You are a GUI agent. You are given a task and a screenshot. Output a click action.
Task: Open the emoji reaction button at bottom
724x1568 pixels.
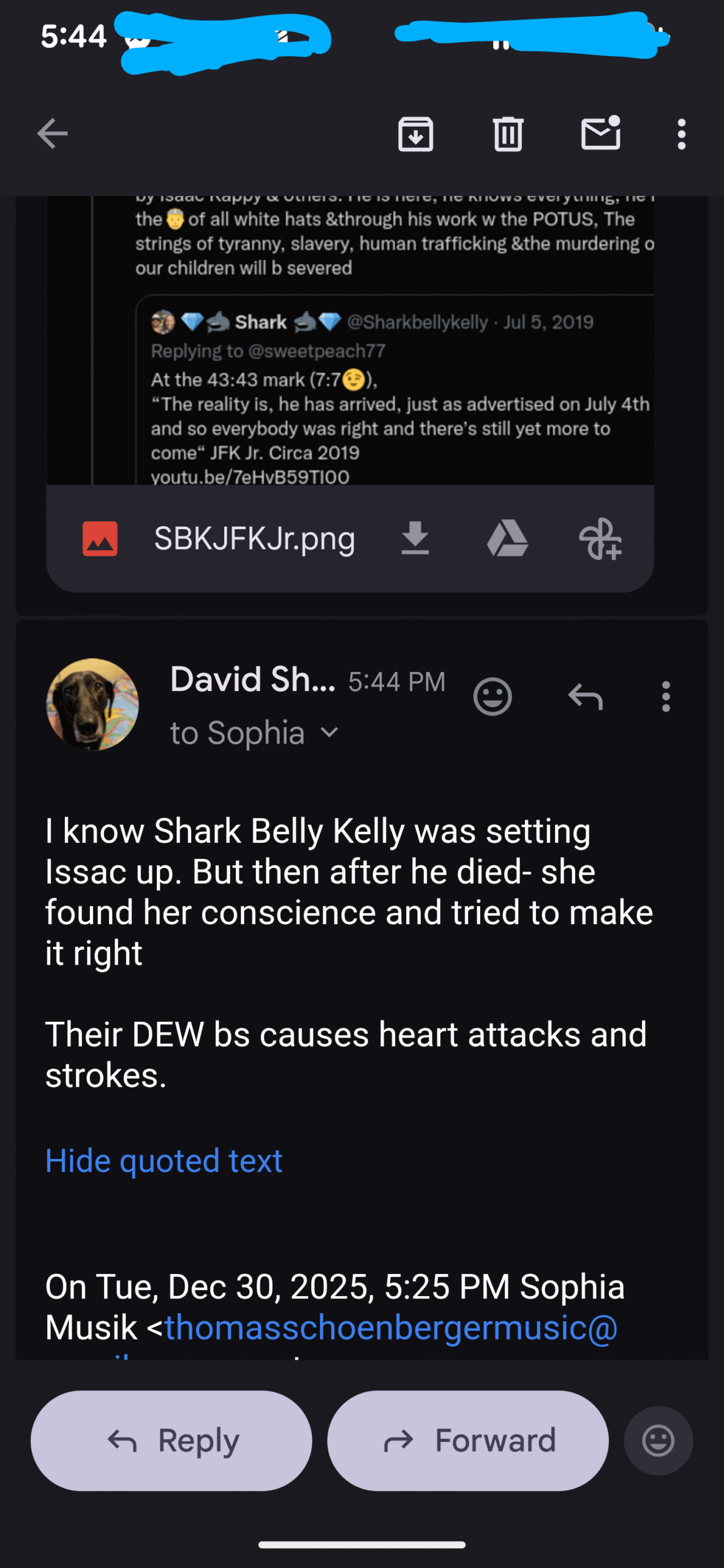(658, 1441)
